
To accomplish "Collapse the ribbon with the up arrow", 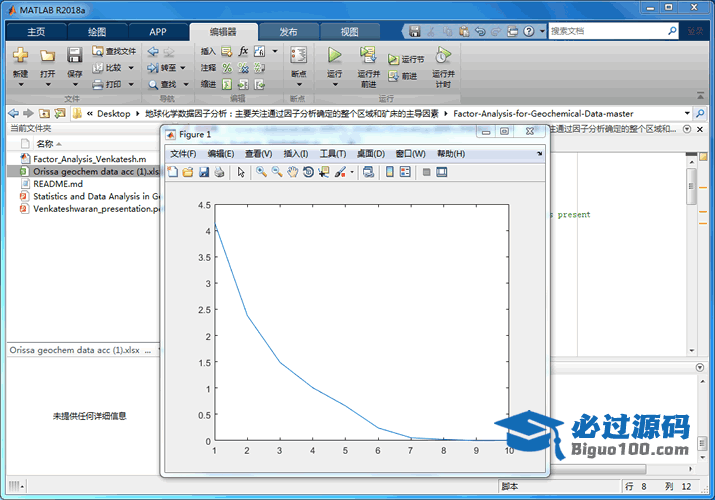I will 700,95.
